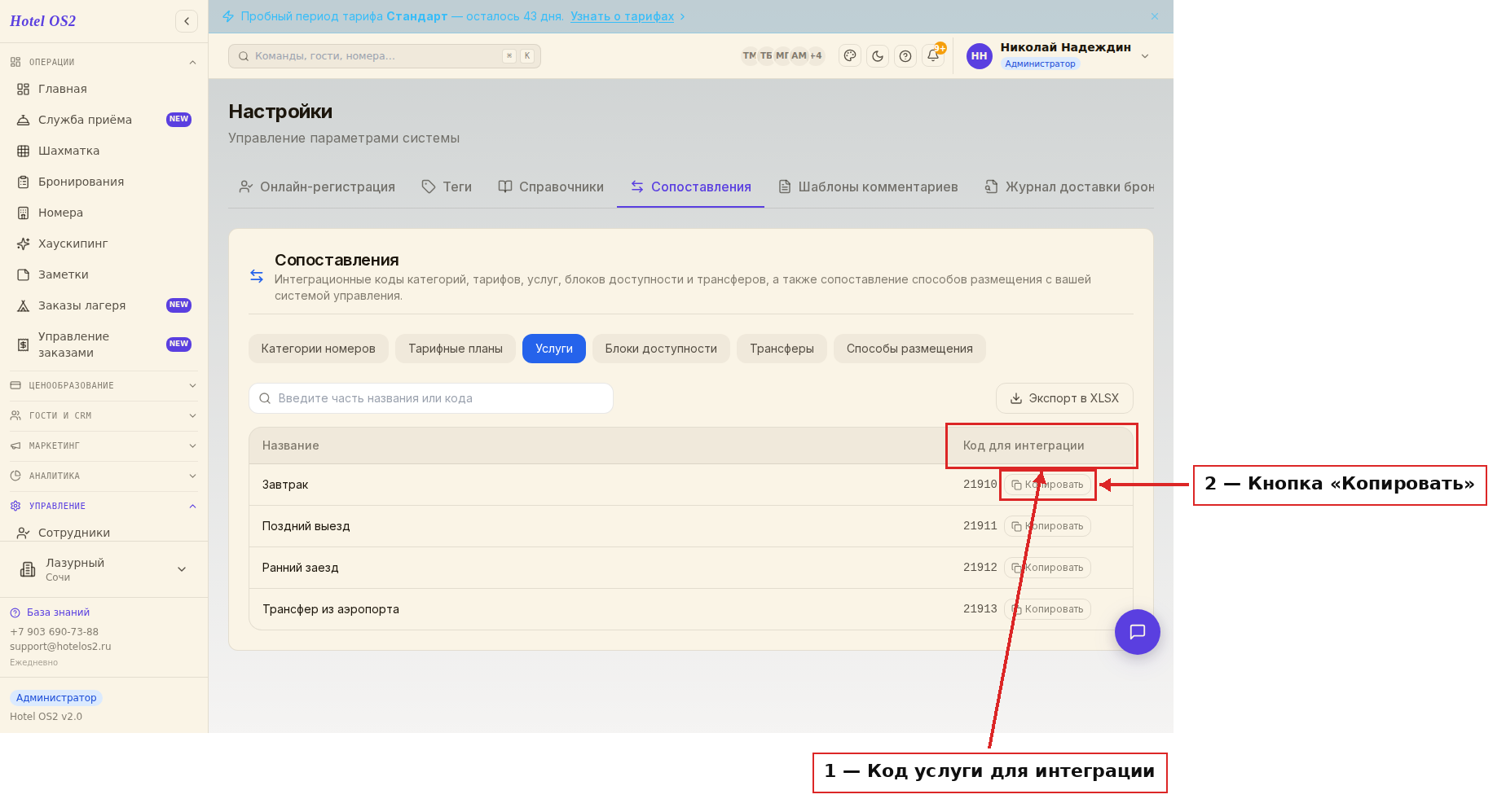
Task: Collapse the sidebar with the chevron button
Action: [x=187, y=21]
